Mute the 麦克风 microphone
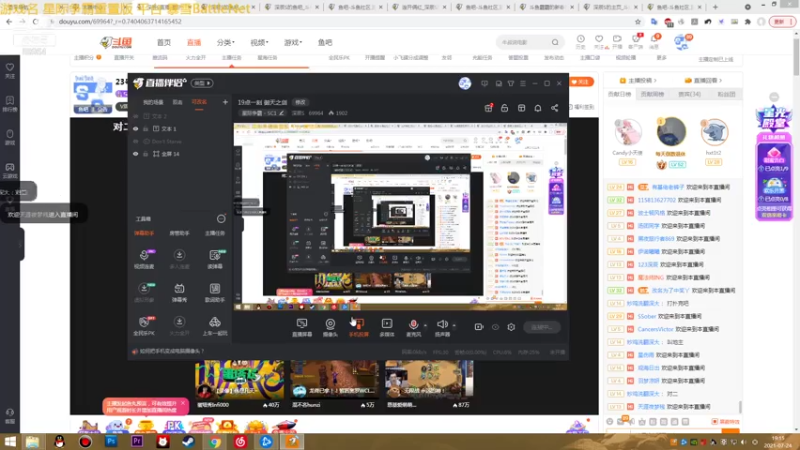800x450 pixels. coord(413,327)
